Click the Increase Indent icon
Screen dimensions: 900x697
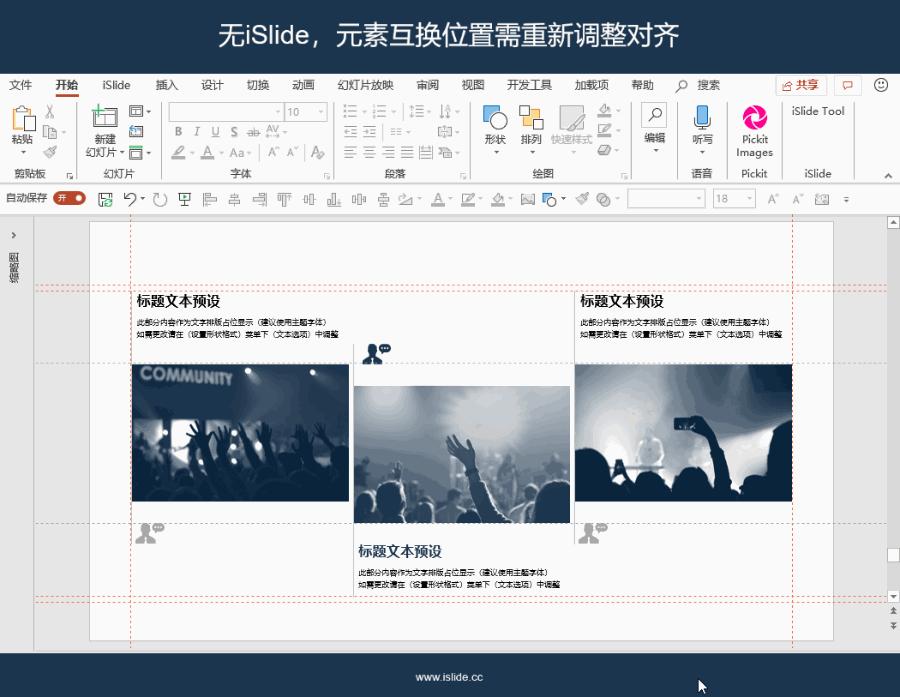click(370, 131)
